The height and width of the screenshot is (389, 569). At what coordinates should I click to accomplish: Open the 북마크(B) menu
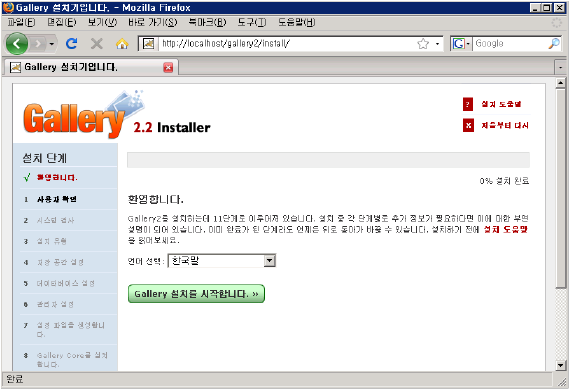tap(207, 22)
